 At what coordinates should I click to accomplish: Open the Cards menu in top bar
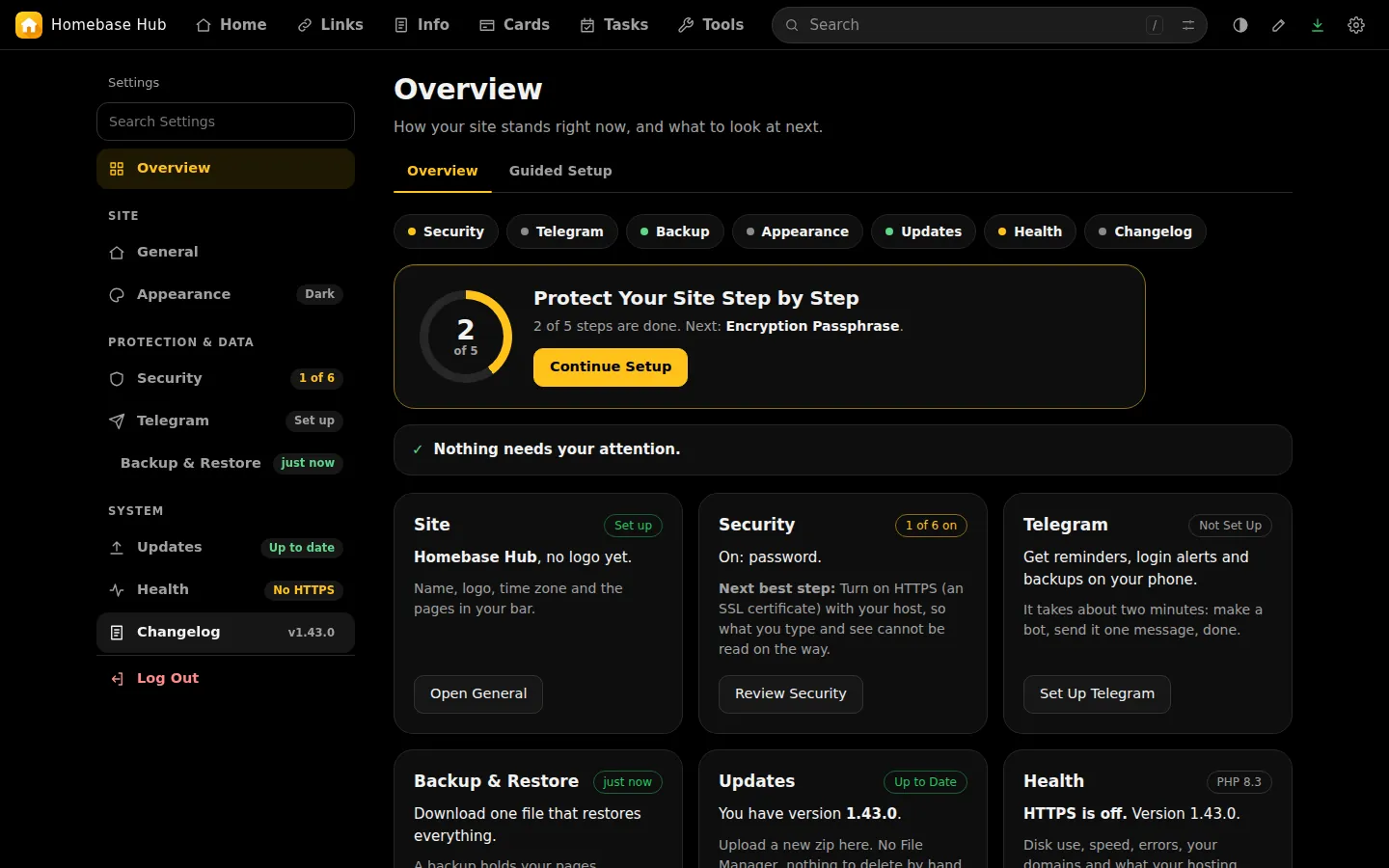pyautogui.click(x=515, y=25)
